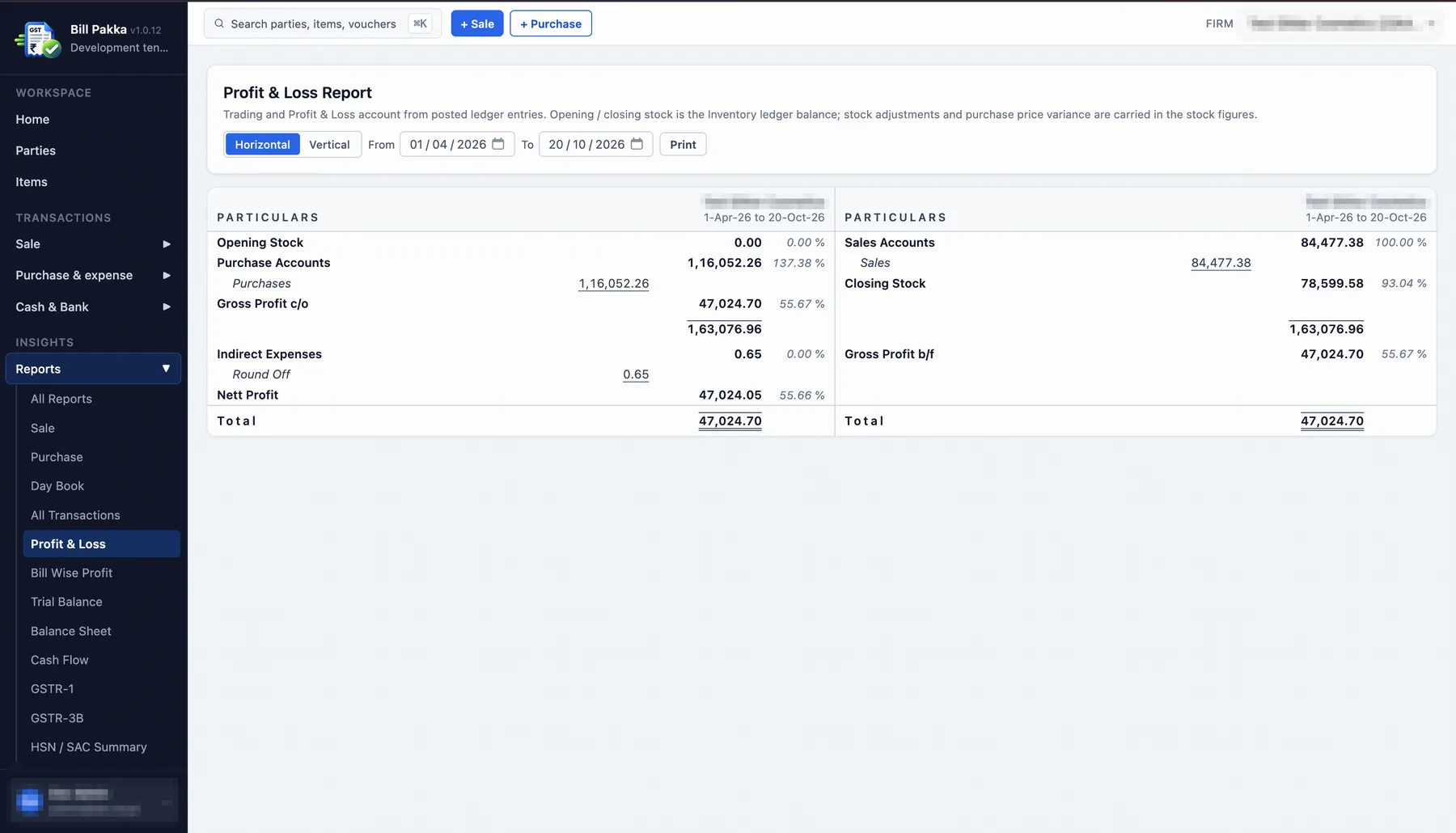
Task: Open the Round Off 0.65 amount link
Action: click(x=636, y=374)
